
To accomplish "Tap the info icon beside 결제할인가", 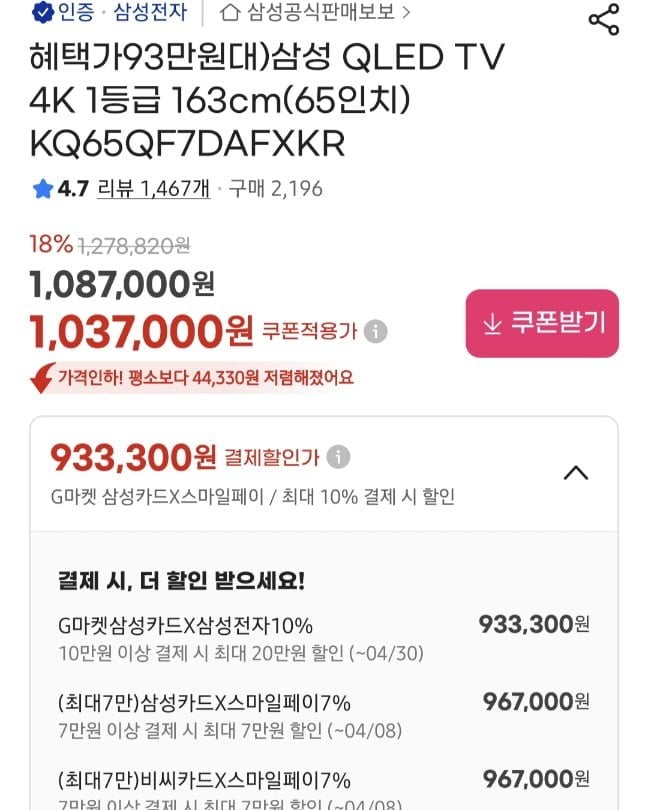I will click(339, 458).
